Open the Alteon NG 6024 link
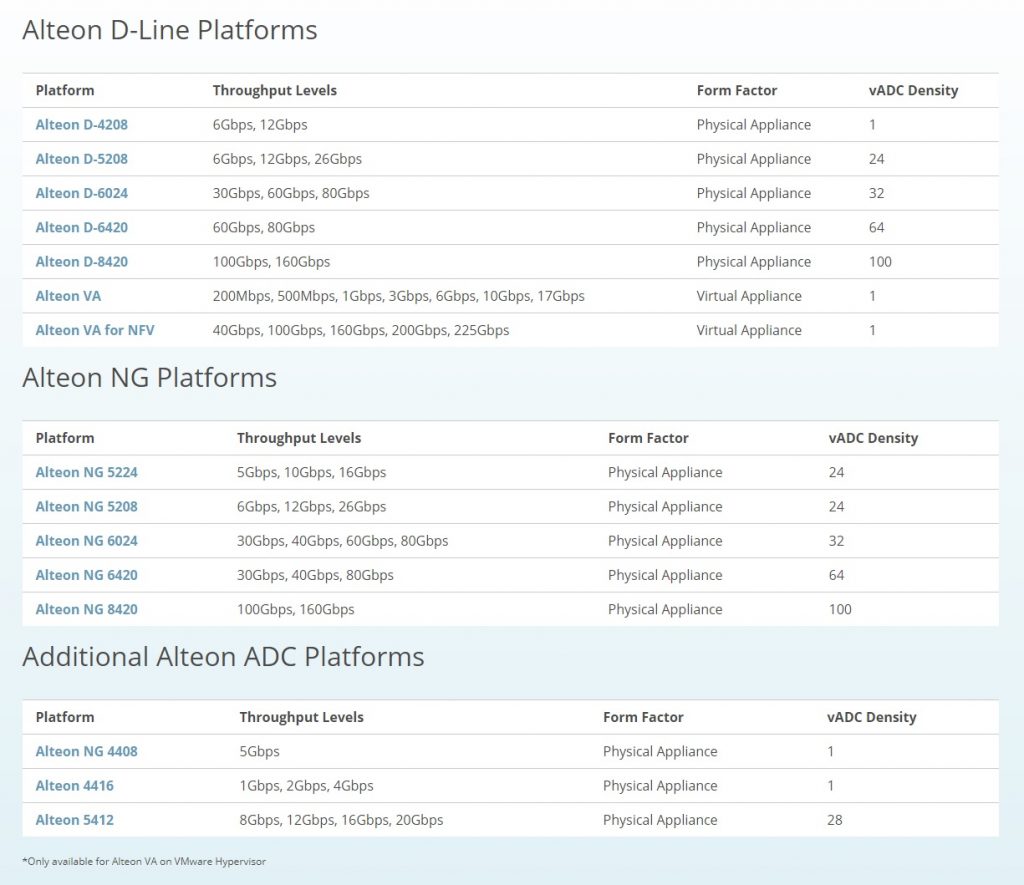 [x=87, y=541]
